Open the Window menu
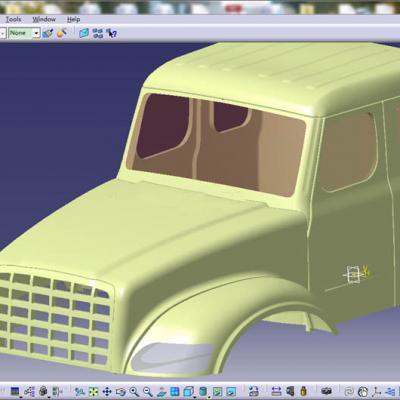 (44, 19)
